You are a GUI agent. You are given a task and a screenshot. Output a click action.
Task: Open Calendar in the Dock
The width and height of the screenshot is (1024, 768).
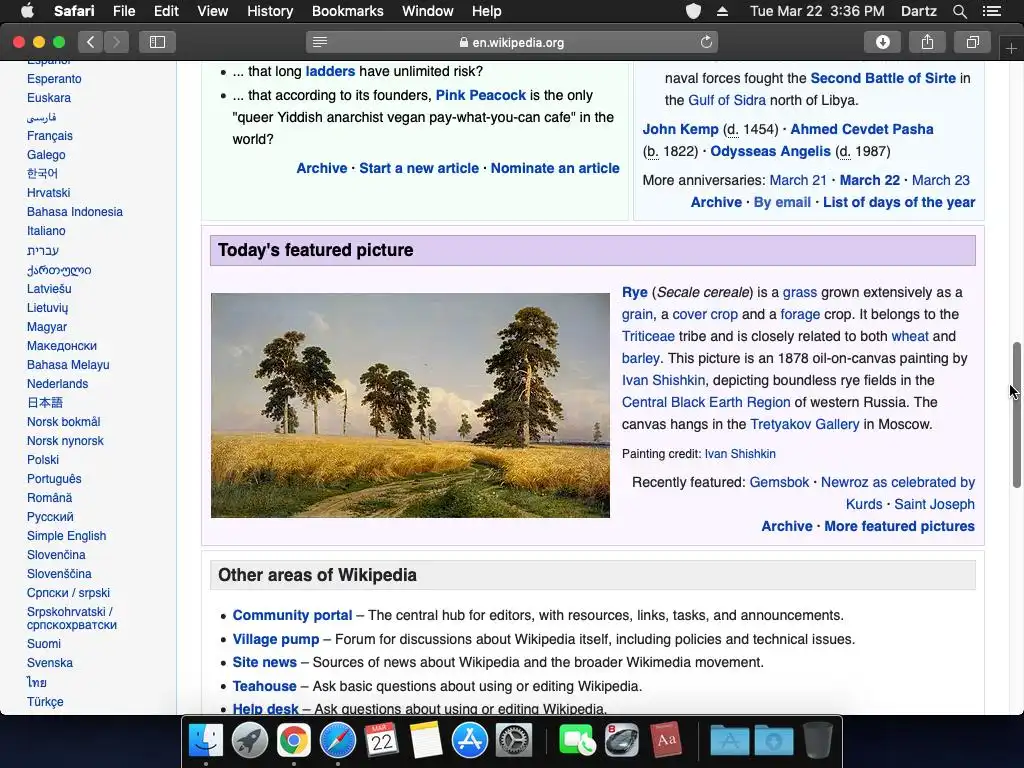381,741
